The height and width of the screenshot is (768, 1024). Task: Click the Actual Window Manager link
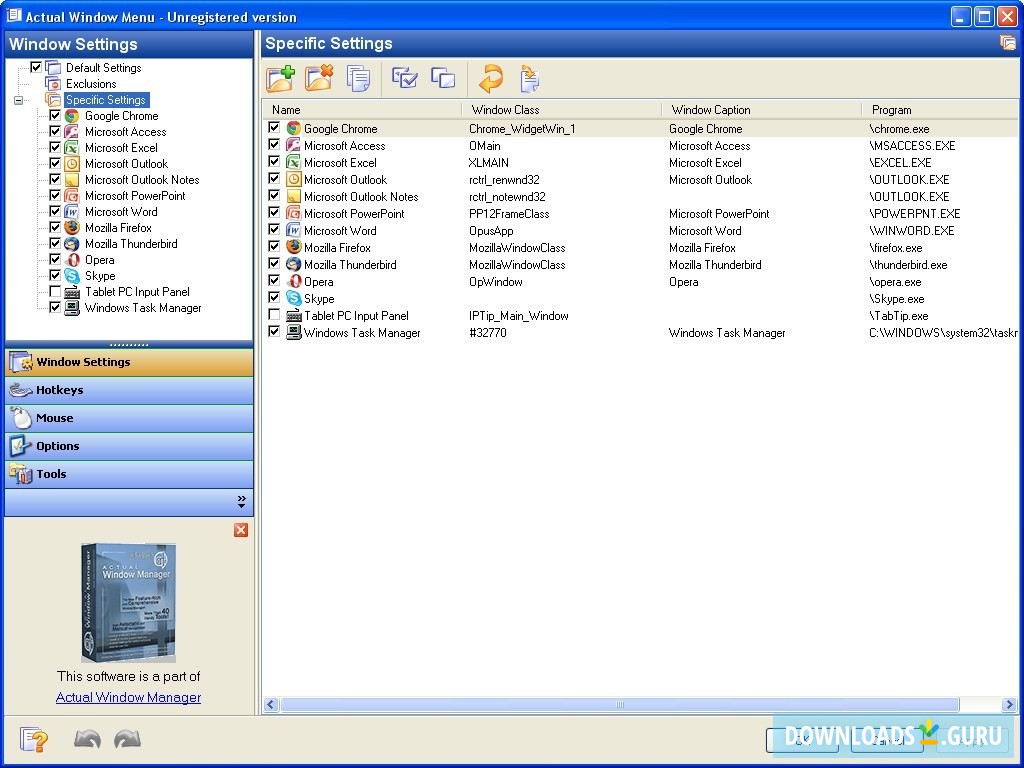tap(128, 697)
